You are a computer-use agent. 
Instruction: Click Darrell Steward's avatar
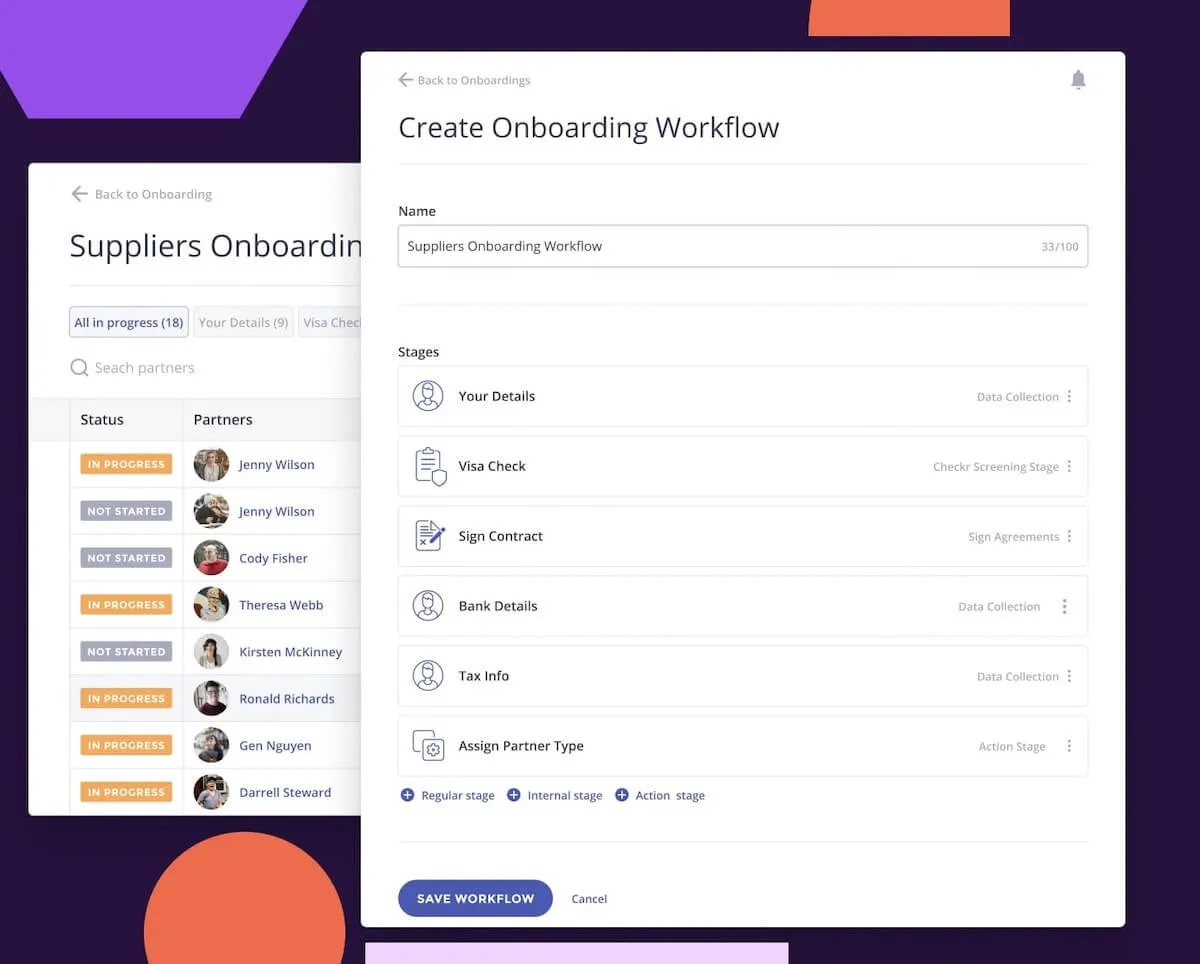pyautogui.click(x=211, y=792)
